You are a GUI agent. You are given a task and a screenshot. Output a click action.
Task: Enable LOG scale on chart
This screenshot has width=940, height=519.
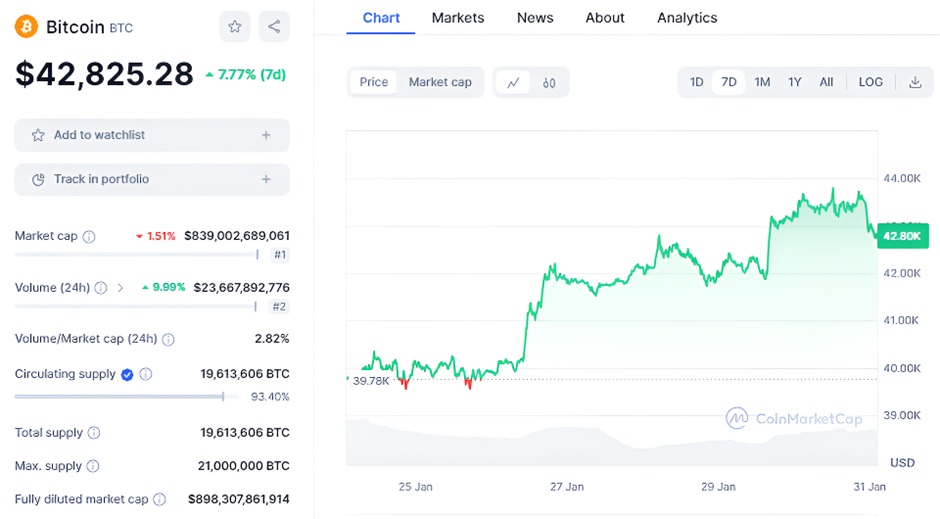point(871,82)
